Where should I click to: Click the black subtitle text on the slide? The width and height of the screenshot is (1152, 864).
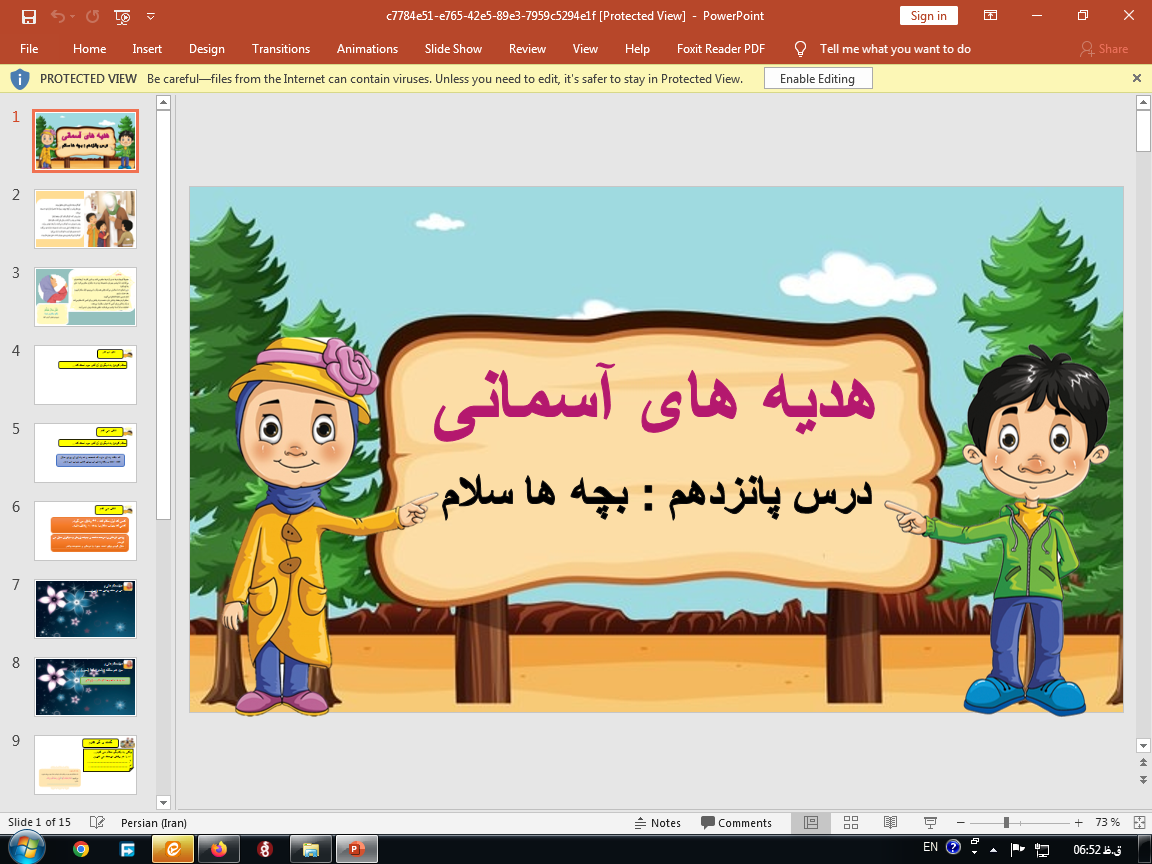[655, 496]
